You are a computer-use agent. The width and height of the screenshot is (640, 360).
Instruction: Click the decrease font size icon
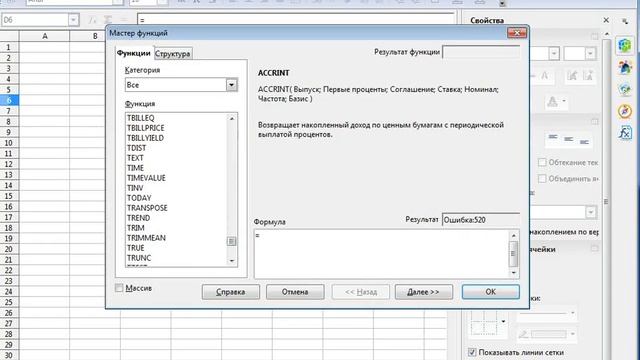click(588, 76)
